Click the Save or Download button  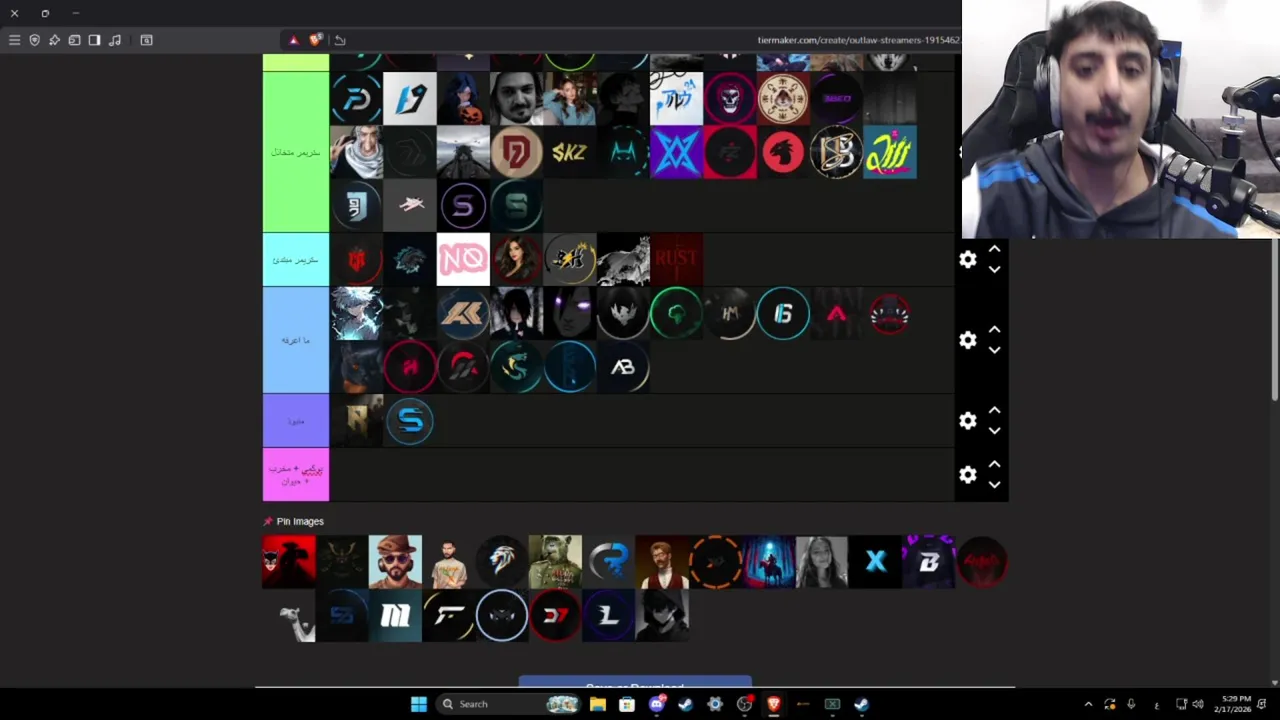[635, 683]
